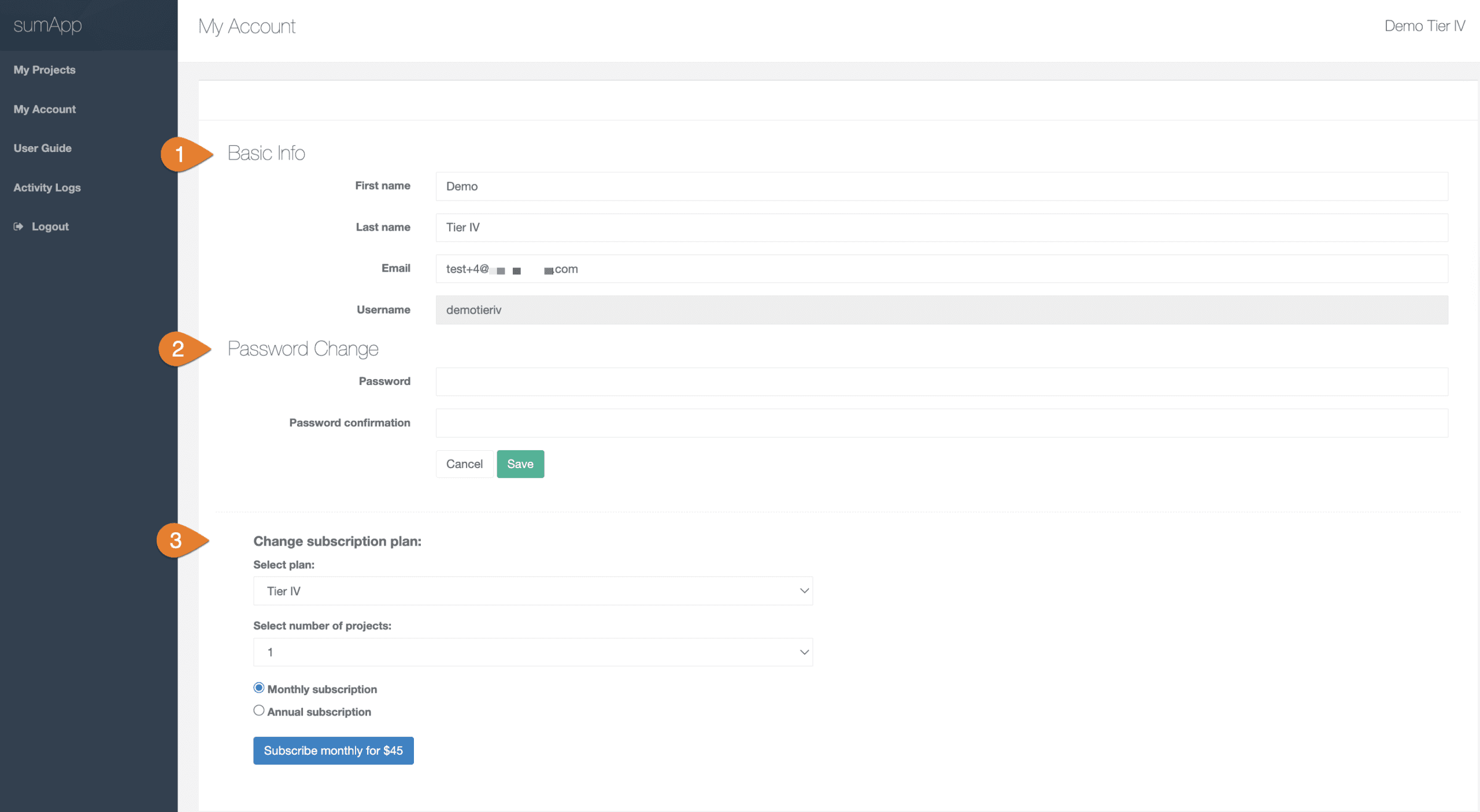
Task: Click the Cancel button
Action: (x=464, y=464)
